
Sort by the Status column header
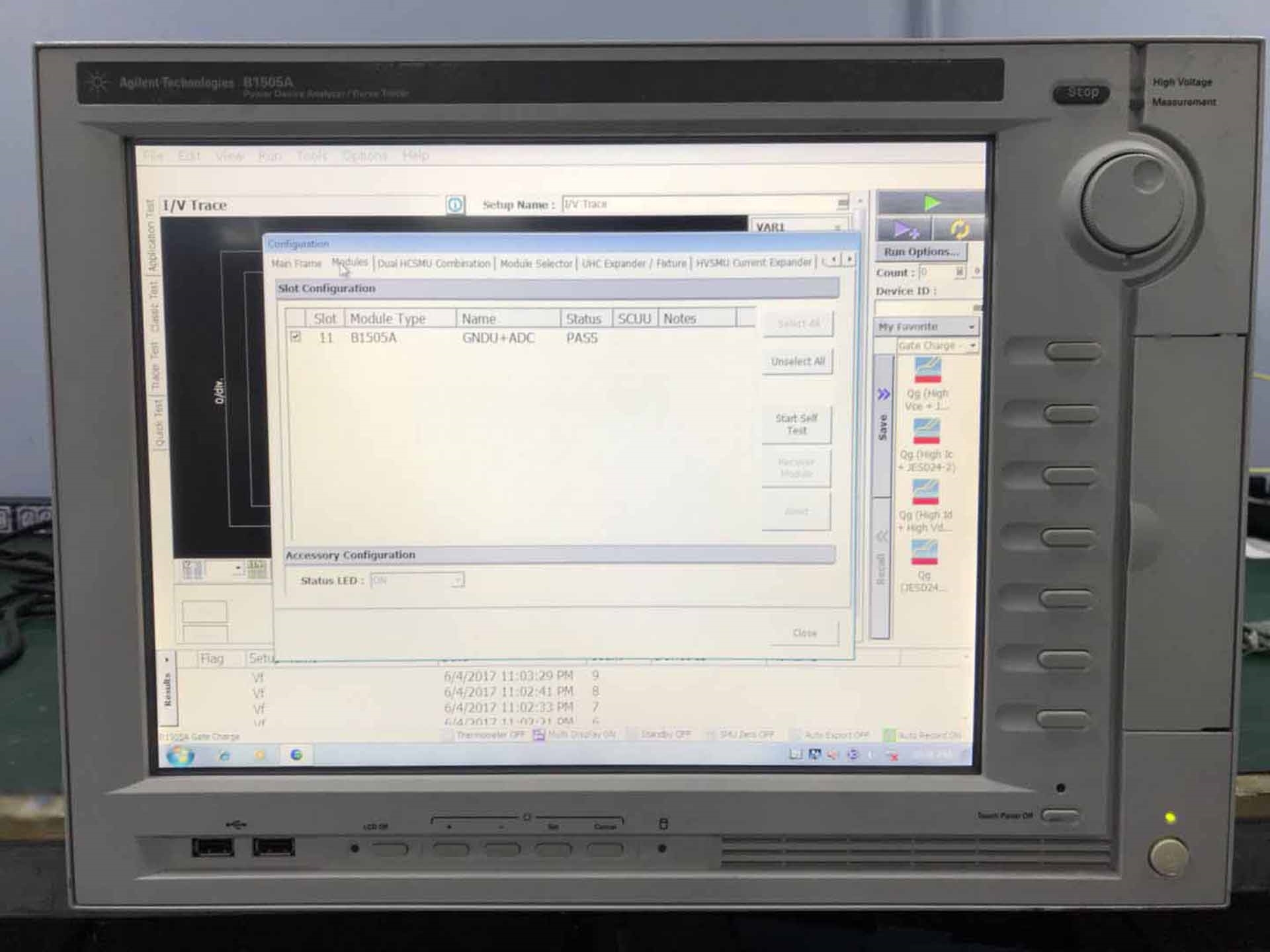point(586,319)
